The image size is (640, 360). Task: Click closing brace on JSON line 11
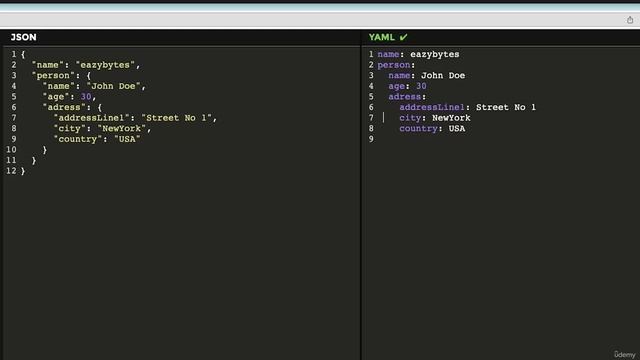click(x=34, y=160)
